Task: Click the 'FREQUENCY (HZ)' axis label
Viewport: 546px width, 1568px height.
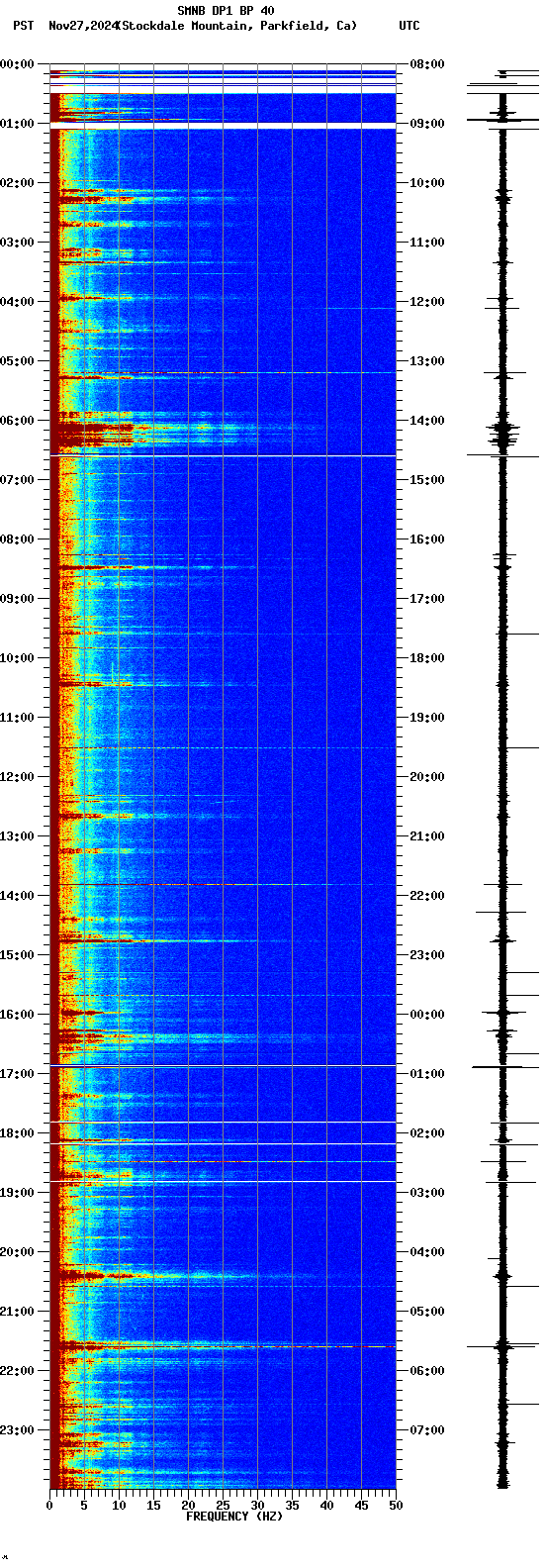Action: (234, 1517)
